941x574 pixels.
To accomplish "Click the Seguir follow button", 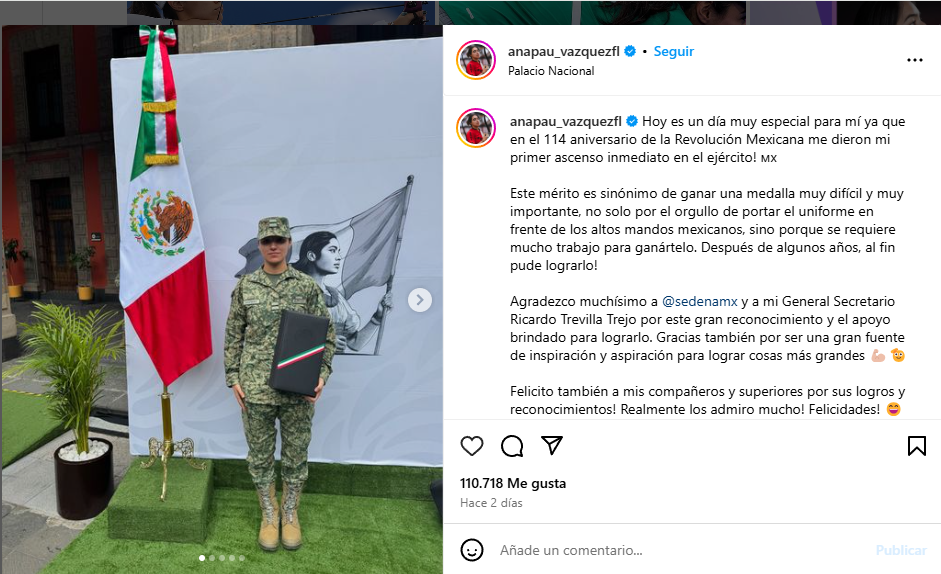I will click(x=673, y=52).
